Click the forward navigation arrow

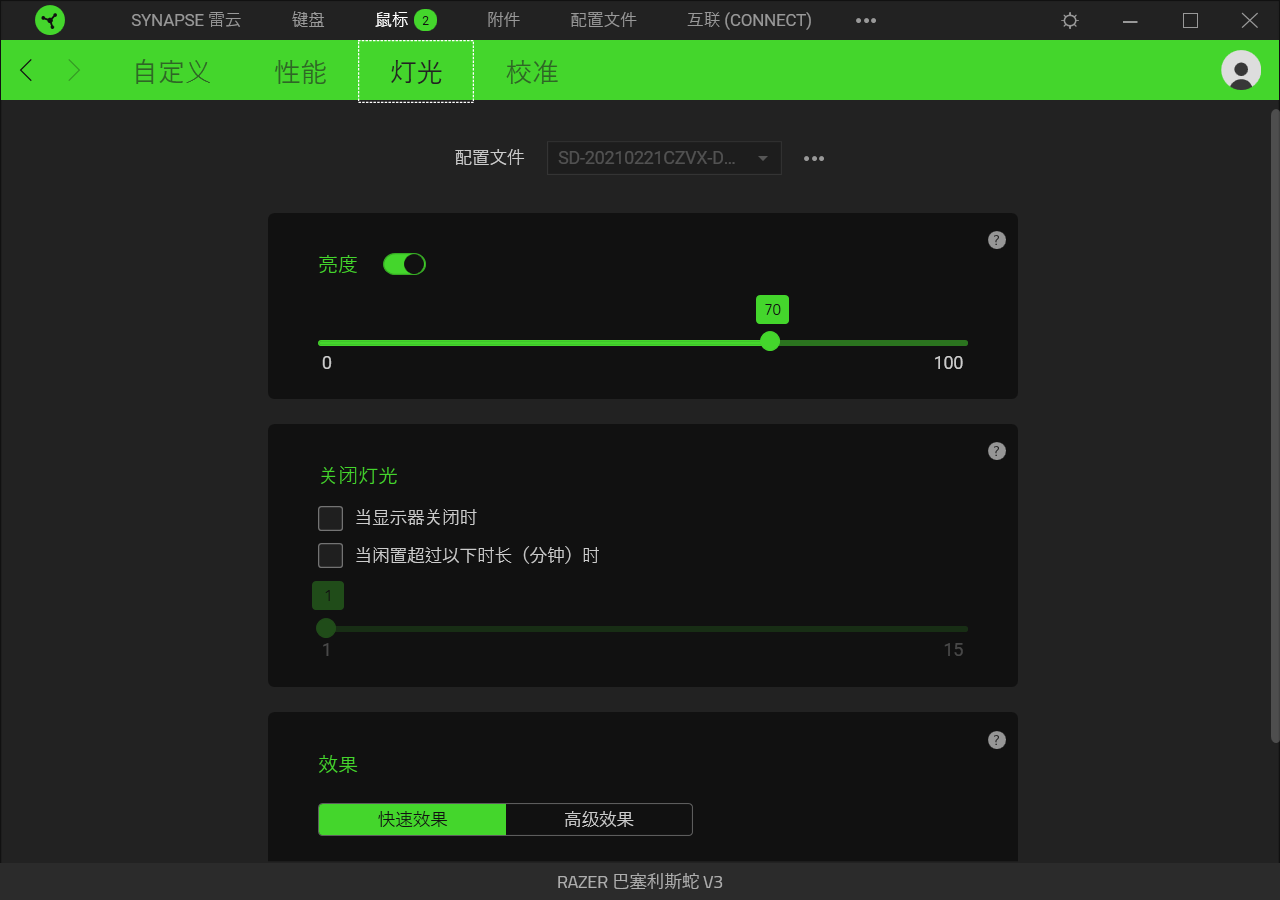click(x=74, y=70)
